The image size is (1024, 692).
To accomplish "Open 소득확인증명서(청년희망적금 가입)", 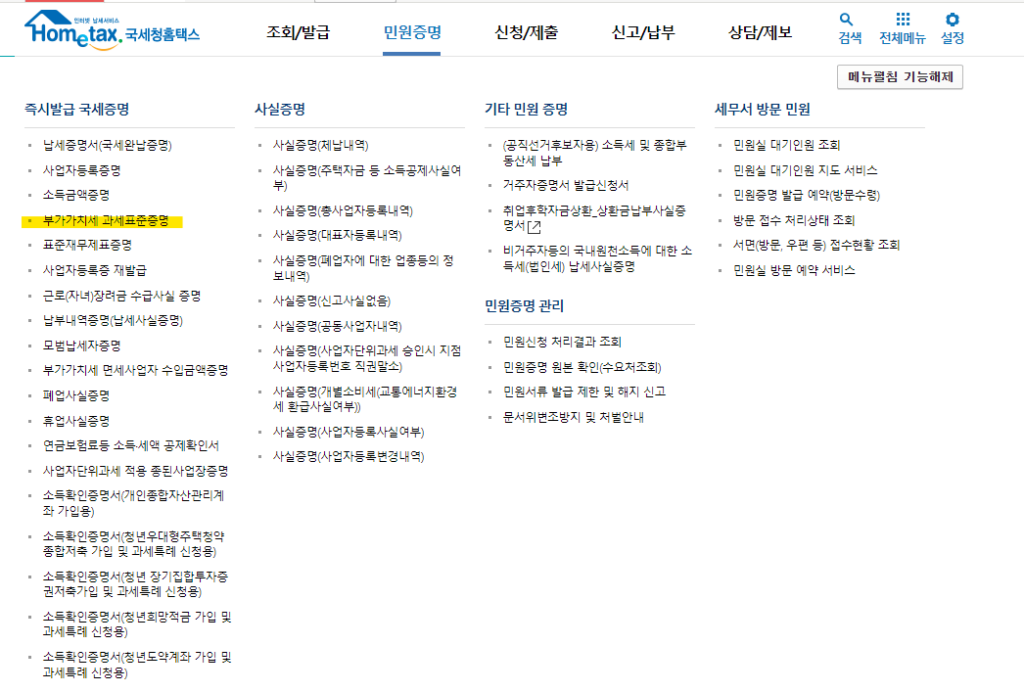I will pyautogui.click(x=137, y=624).
